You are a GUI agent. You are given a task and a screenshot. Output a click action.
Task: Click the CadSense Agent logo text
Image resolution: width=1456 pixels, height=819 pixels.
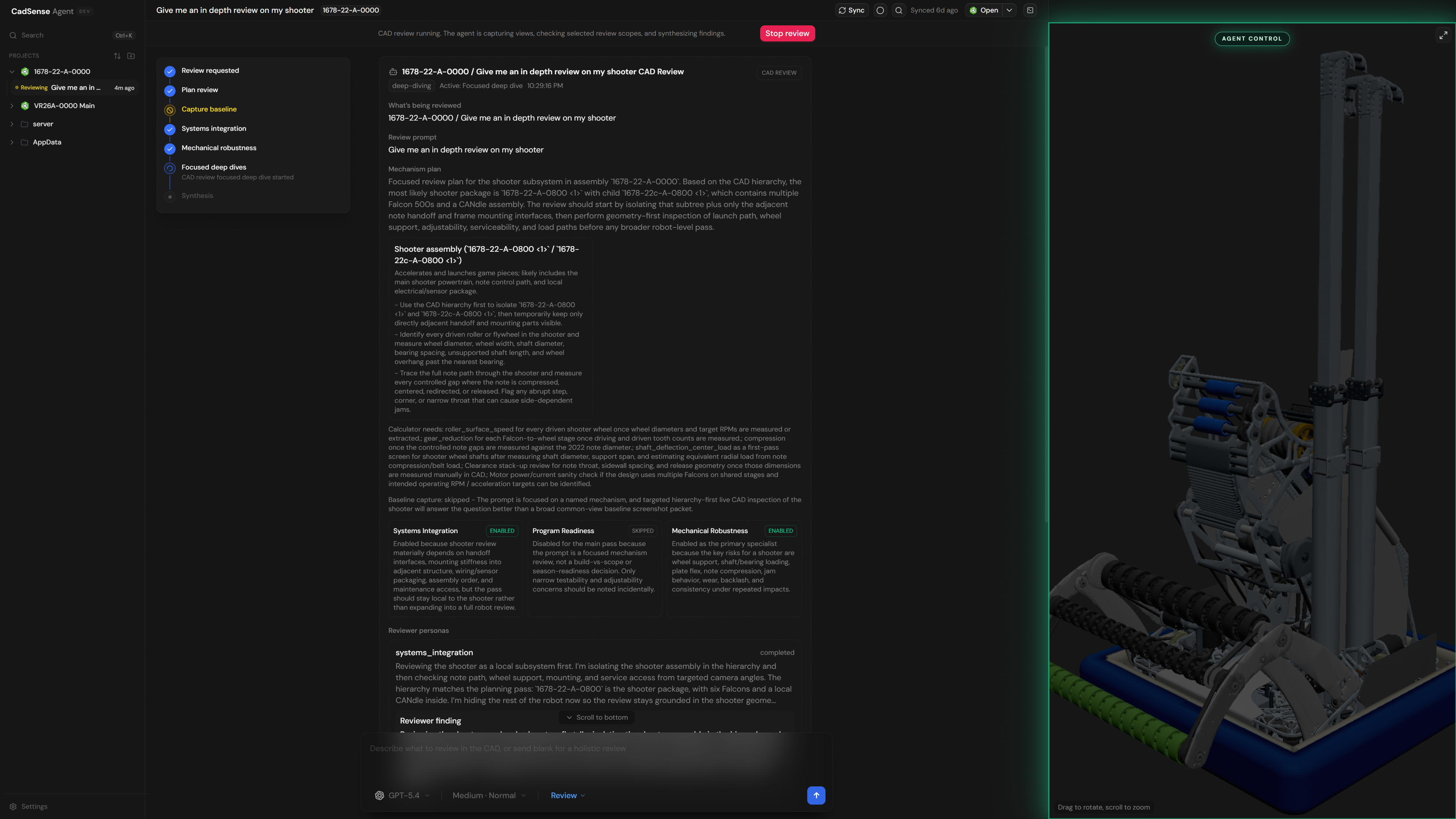42,11
